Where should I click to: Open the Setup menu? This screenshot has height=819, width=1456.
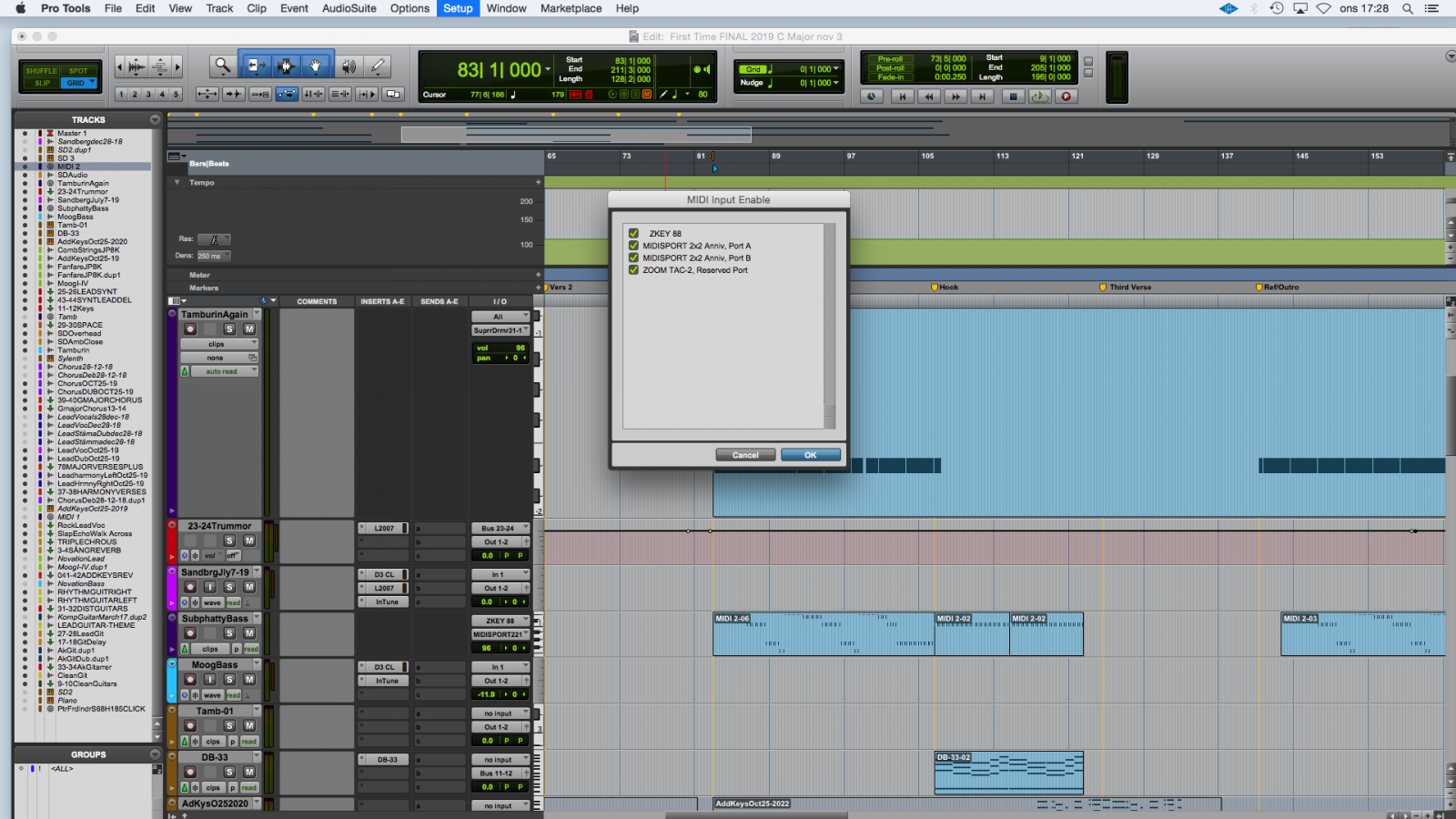[x=458, y=8]
